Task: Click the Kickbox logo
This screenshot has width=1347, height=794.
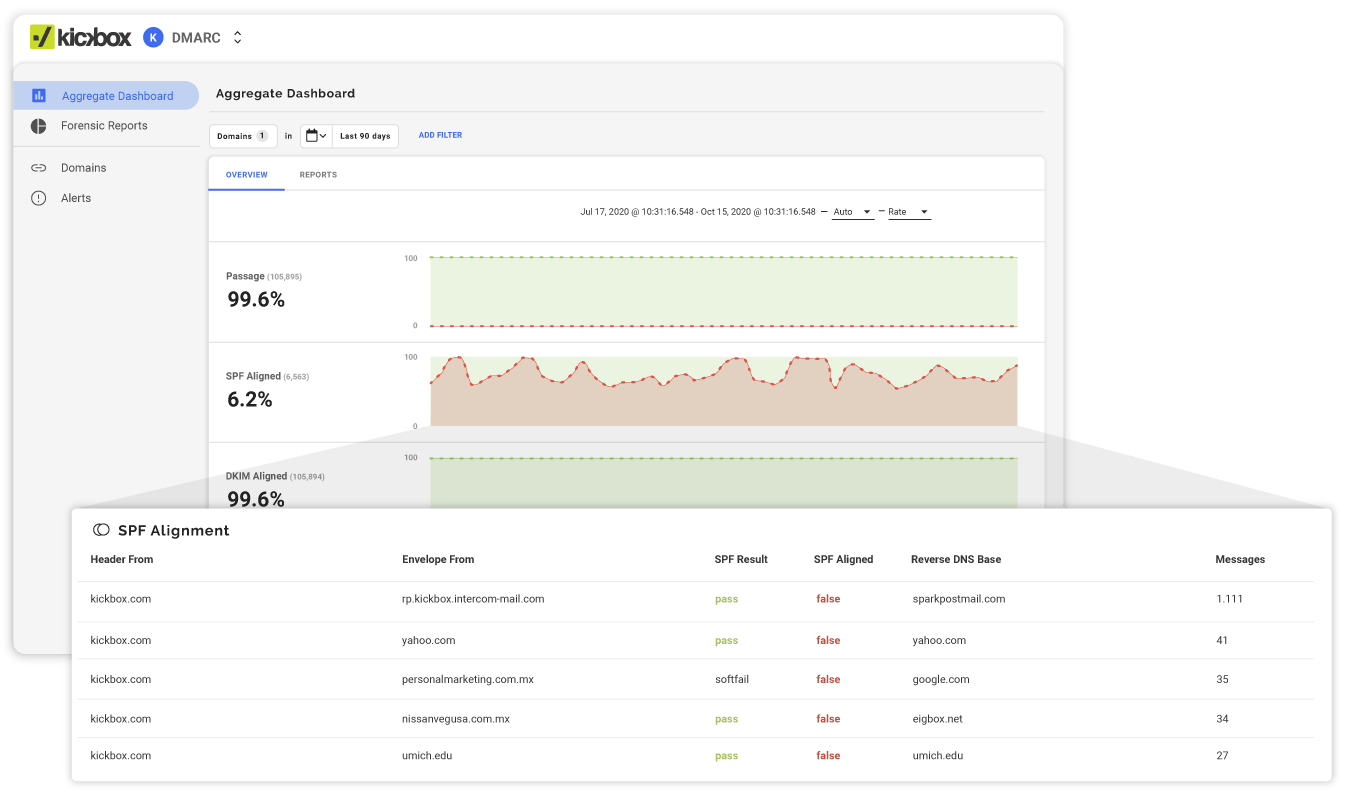Action: click(81, 37)
